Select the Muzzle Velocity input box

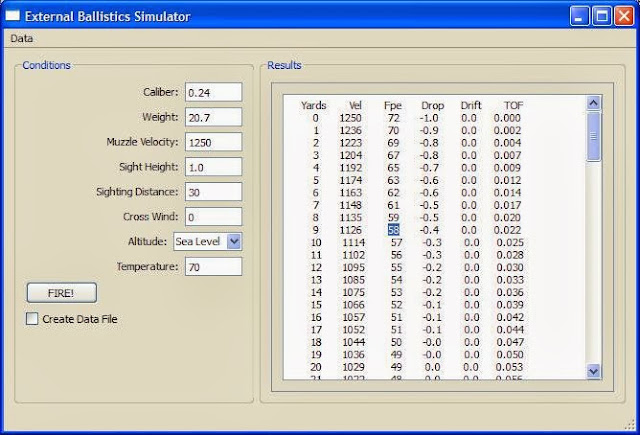(213, 142)
